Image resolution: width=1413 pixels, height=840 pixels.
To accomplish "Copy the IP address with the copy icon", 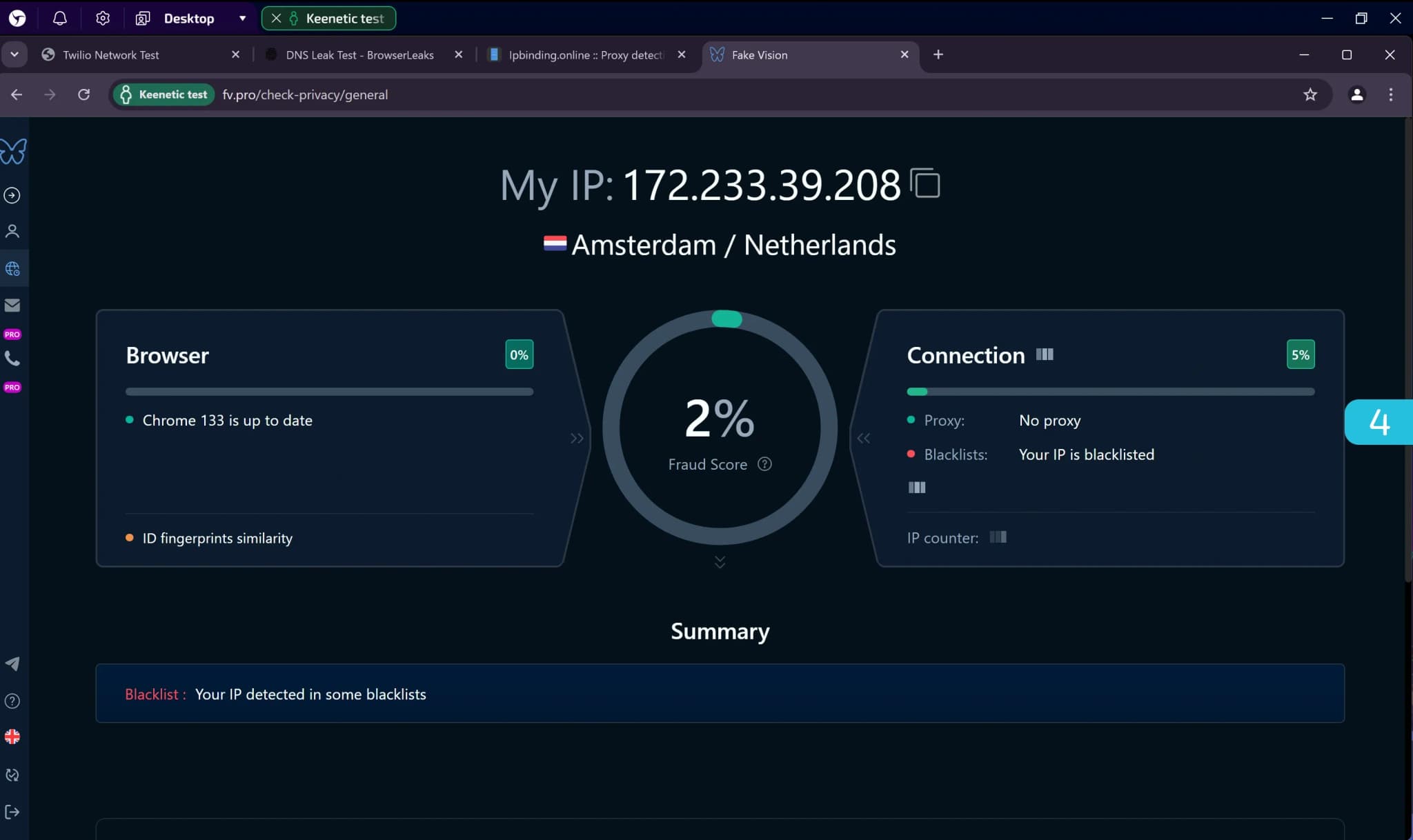I will click(x=925, y=183).
